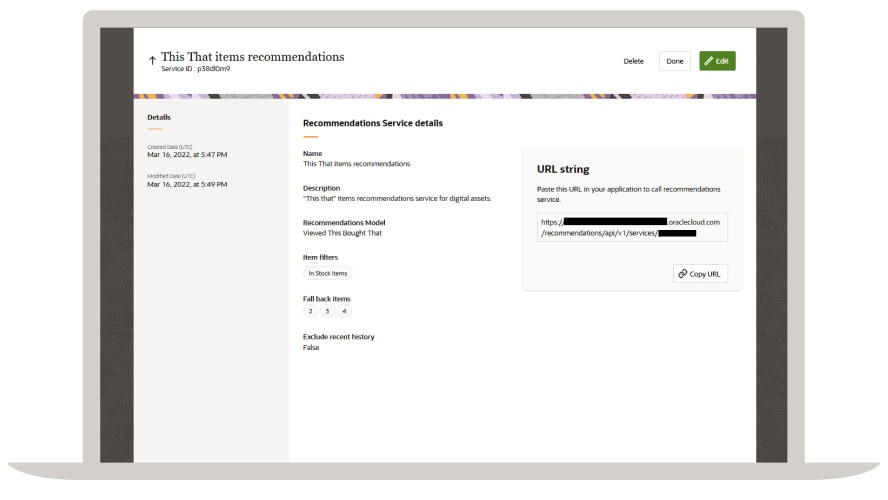Click inside the URL string text box
Image resolution: width=888 pixels, height=500 pixels.
[631, 227]
